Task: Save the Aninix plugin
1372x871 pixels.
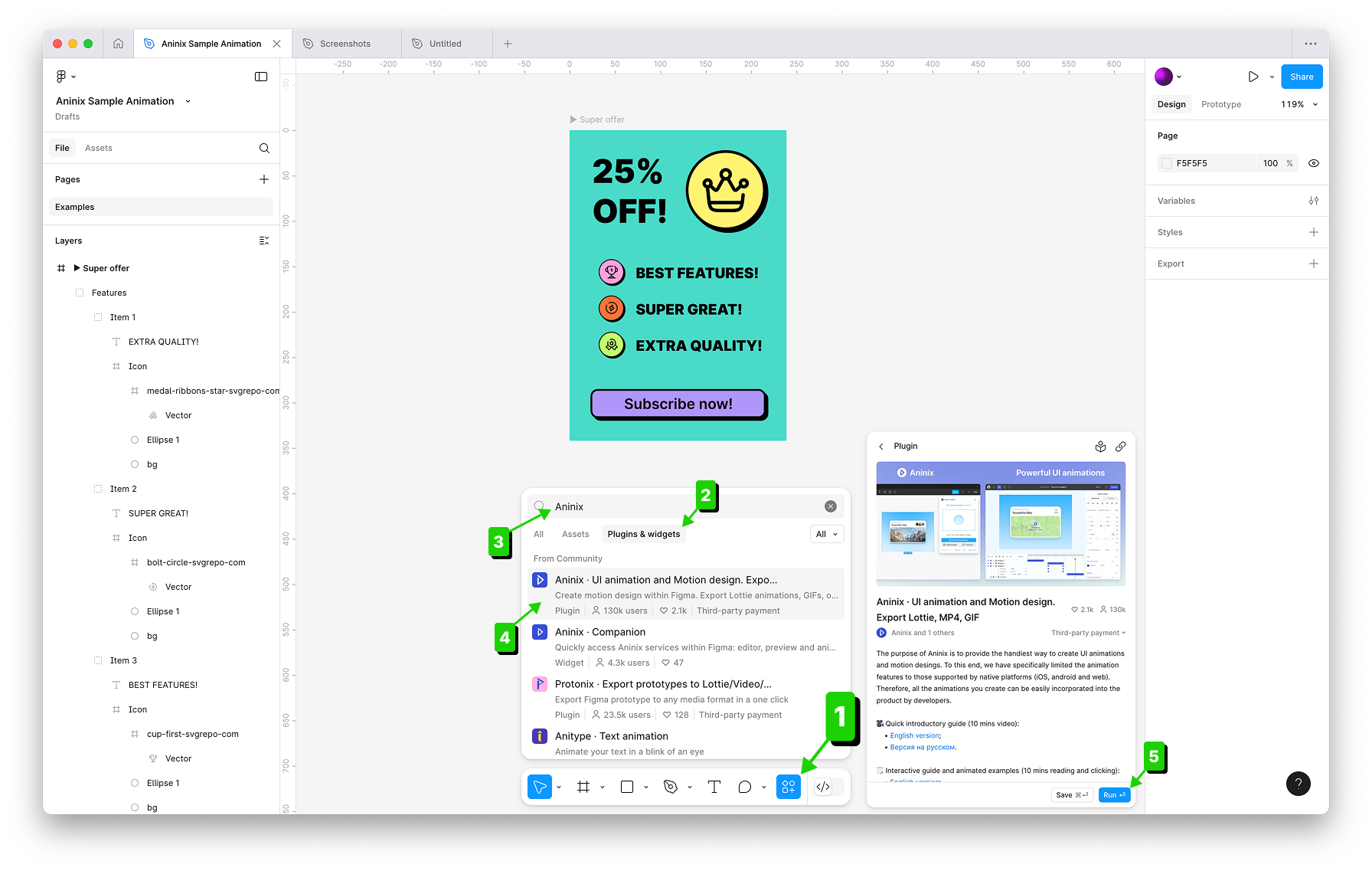Action: pyautogui.click(x=1072, y=795)
